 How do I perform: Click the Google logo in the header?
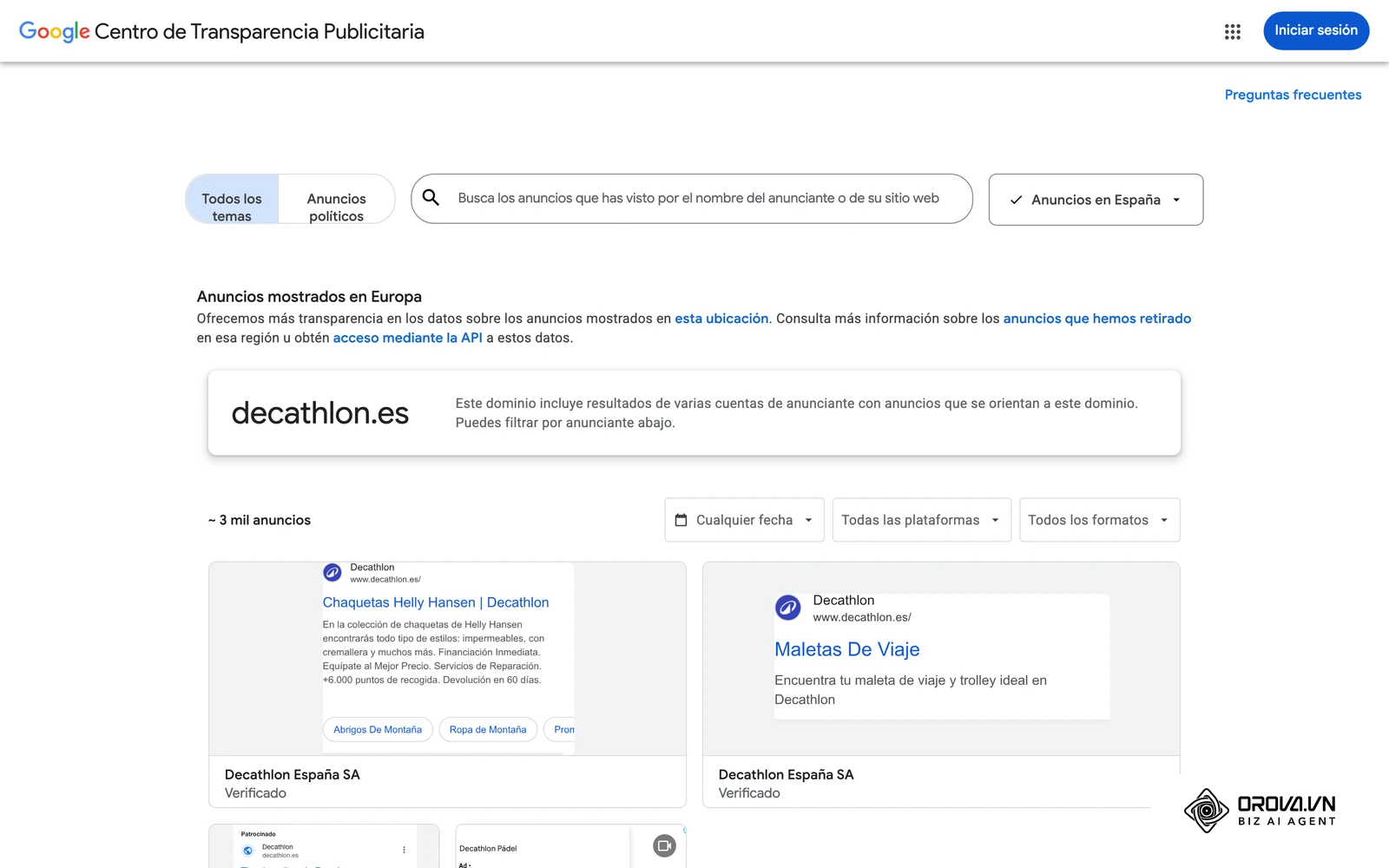(x=55, y=32)
